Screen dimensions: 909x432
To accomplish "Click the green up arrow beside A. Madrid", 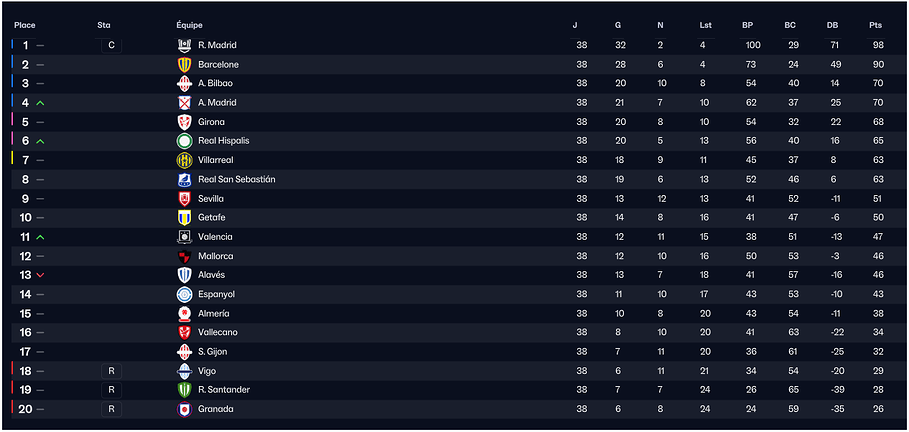I will (x=40, y=103).
